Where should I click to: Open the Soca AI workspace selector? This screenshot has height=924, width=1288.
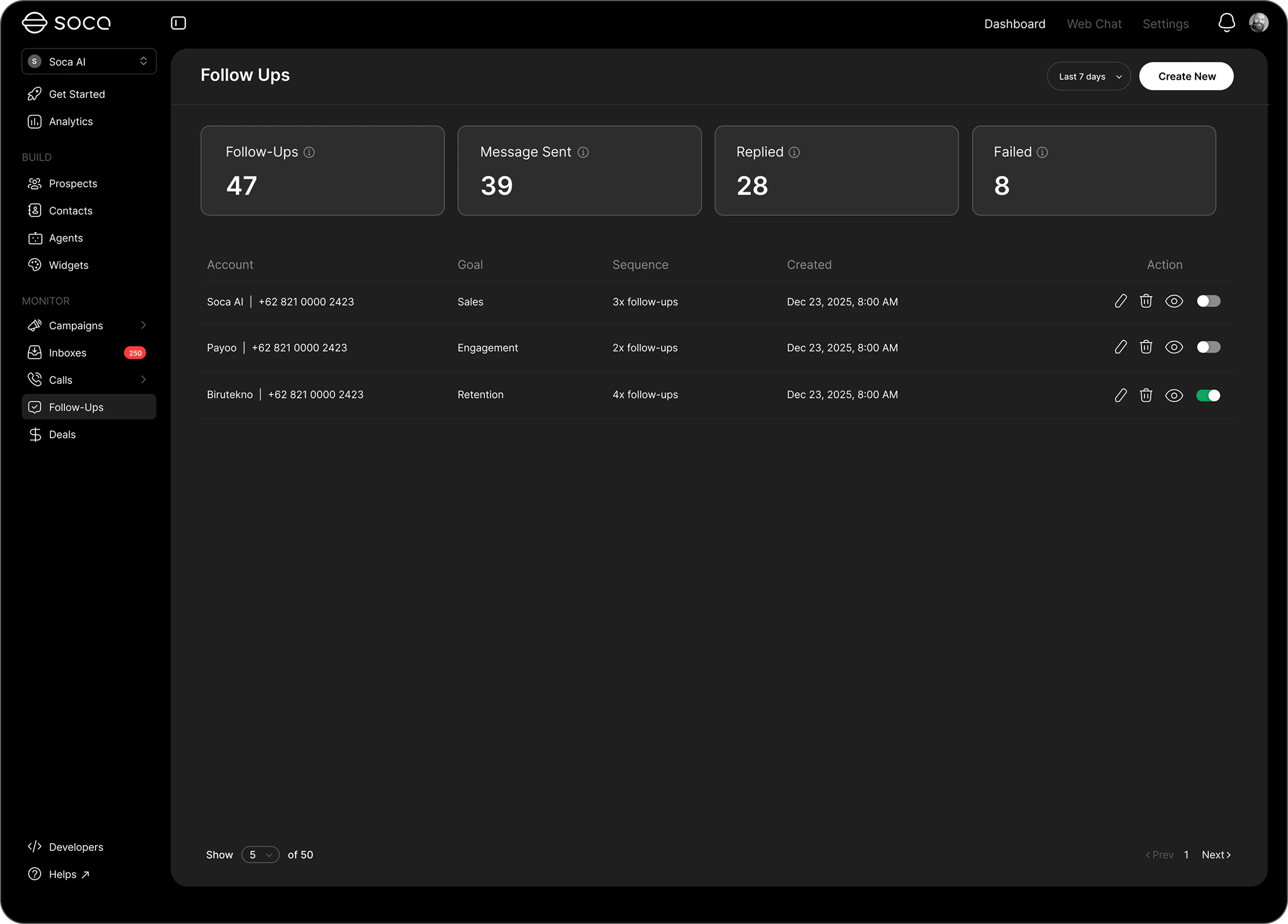pyautogui.click(x=89, y=61)
